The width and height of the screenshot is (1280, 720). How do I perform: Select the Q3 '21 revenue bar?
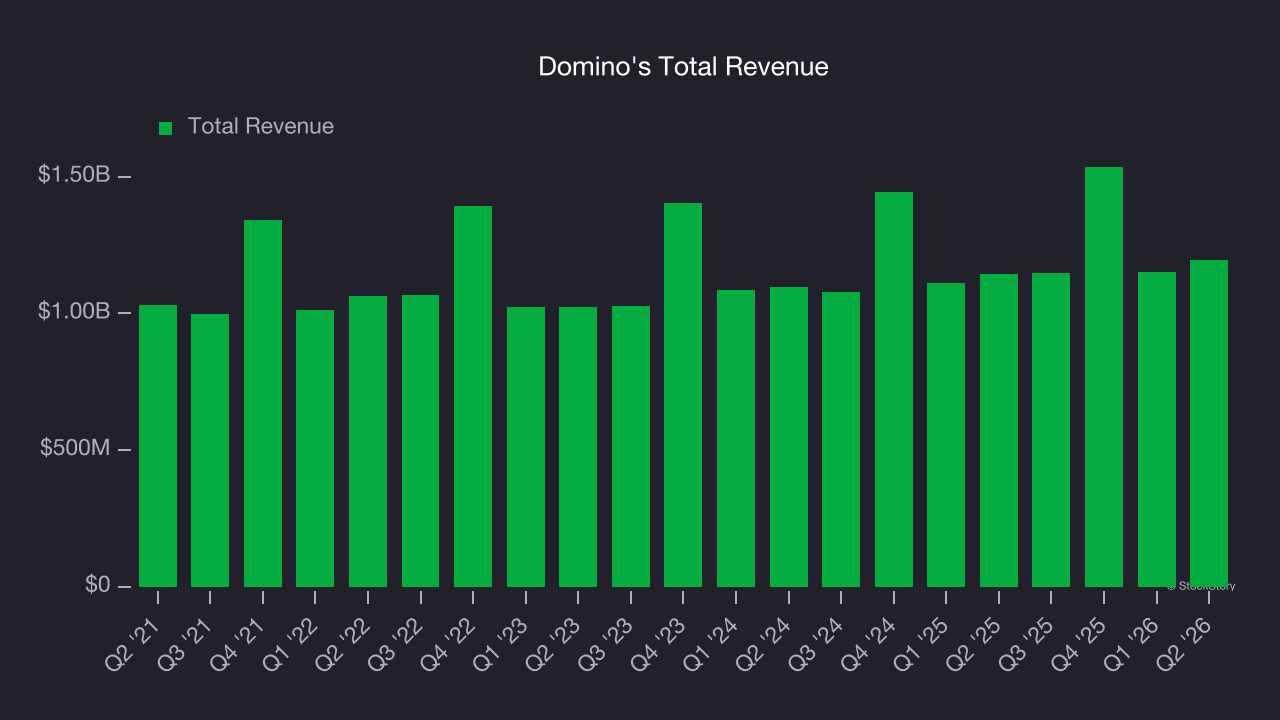[x=210, y=450]
